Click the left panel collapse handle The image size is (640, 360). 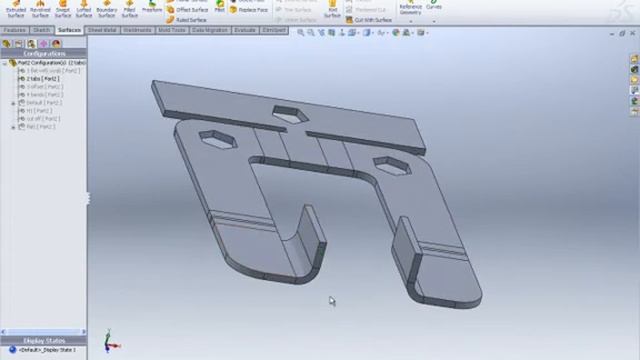(x=88, y=199)
